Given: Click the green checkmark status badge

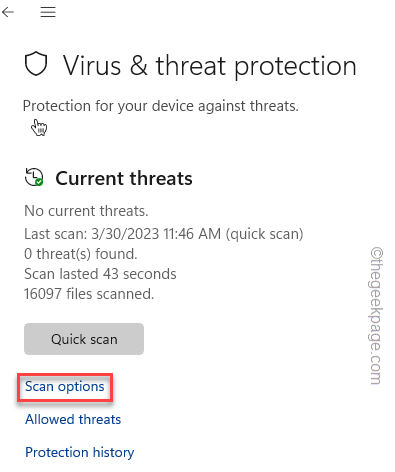Looking at the screenshot, I should [x=39, y=182].
